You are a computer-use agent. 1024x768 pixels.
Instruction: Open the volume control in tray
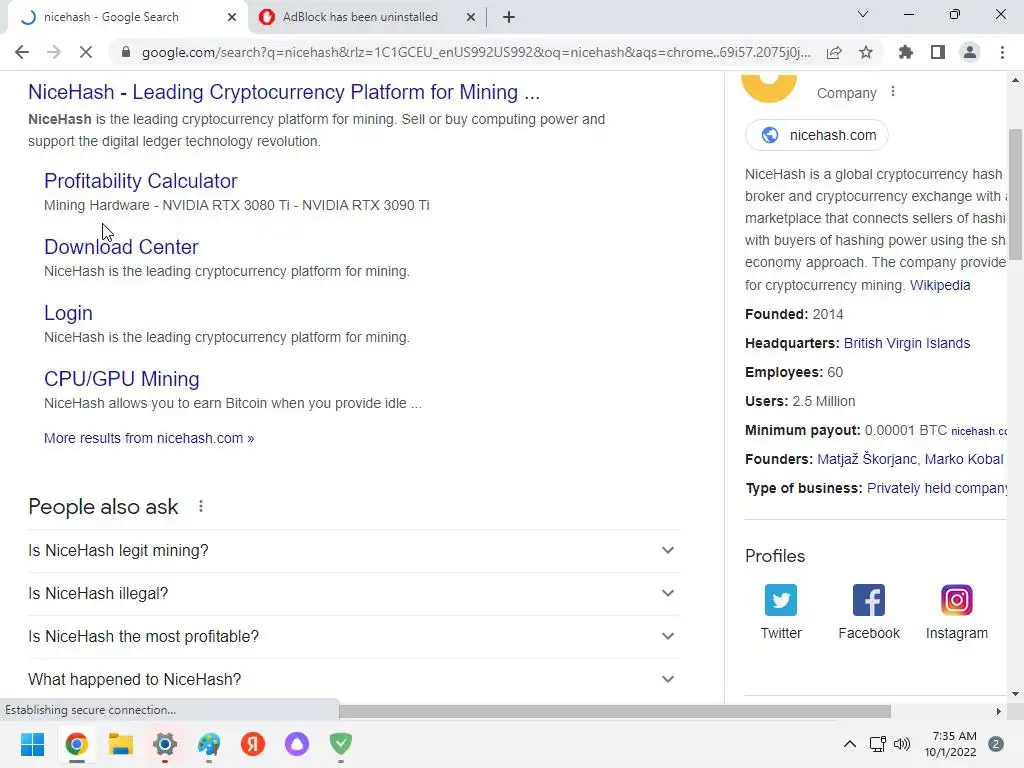click(x=902, y=744)
